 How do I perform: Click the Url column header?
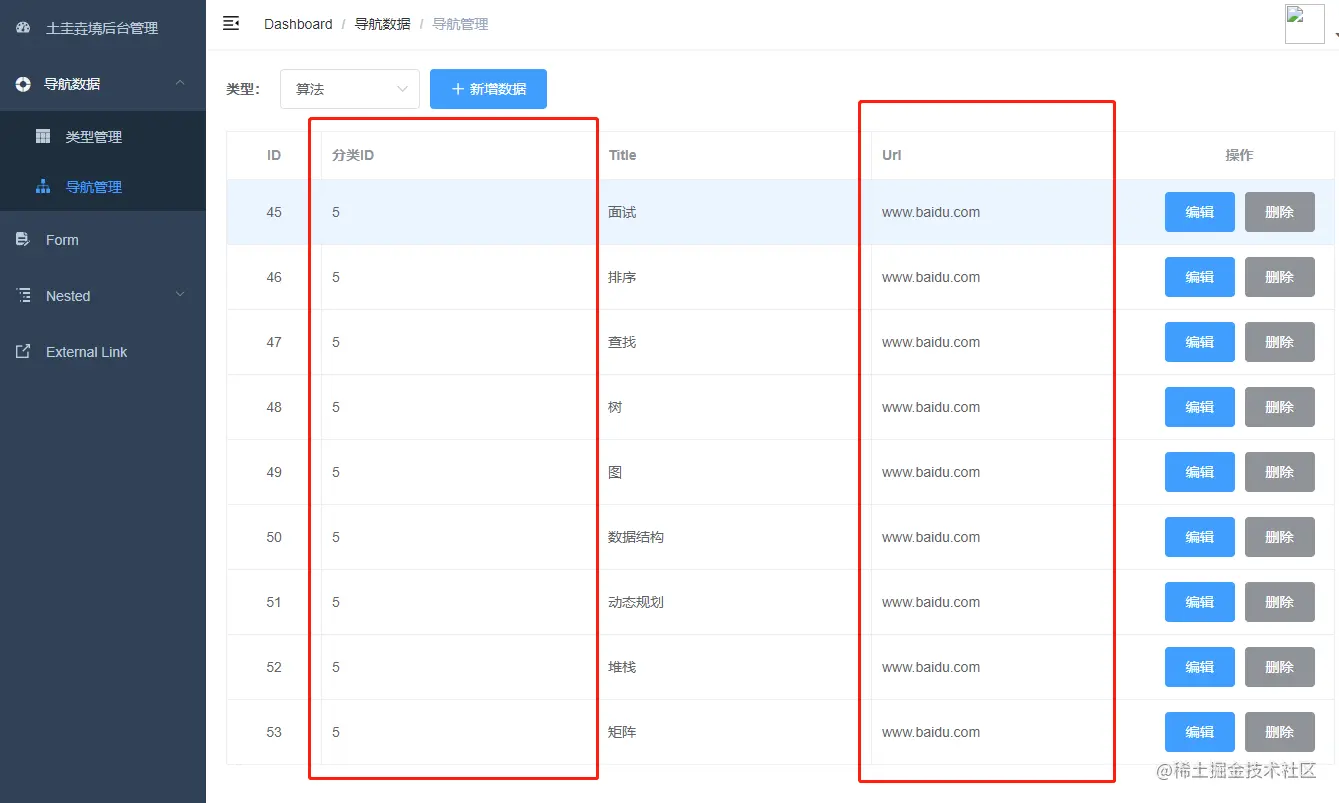[x=891, y=155]
